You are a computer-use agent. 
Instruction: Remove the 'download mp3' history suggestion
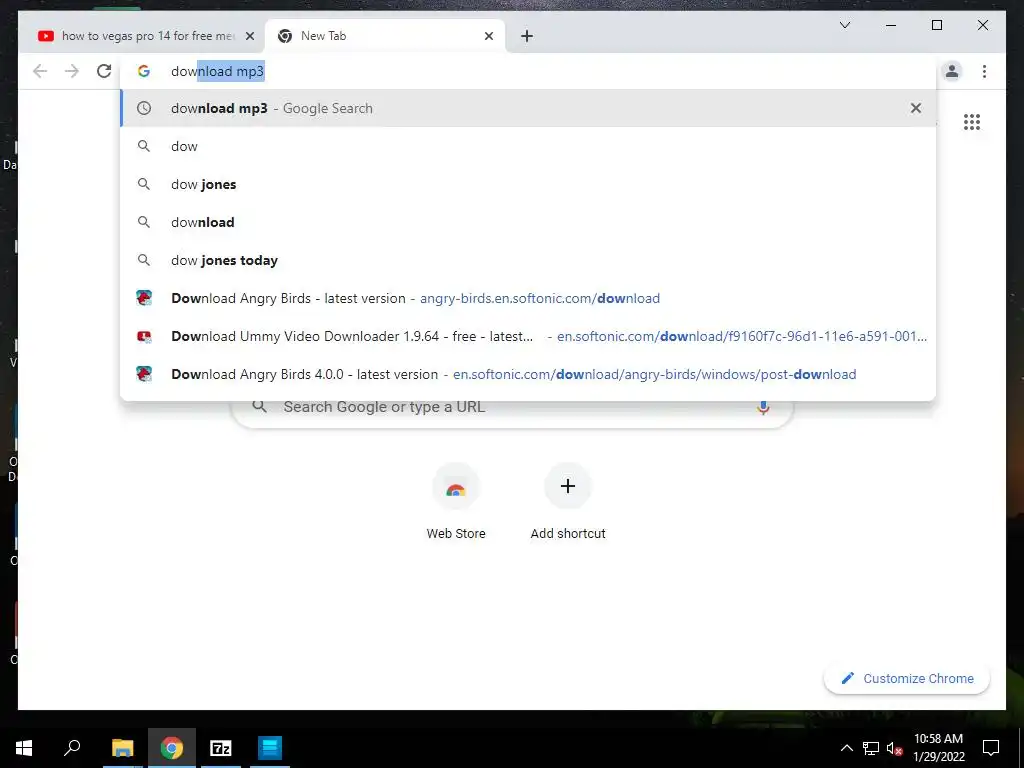(x=916, y=108)
